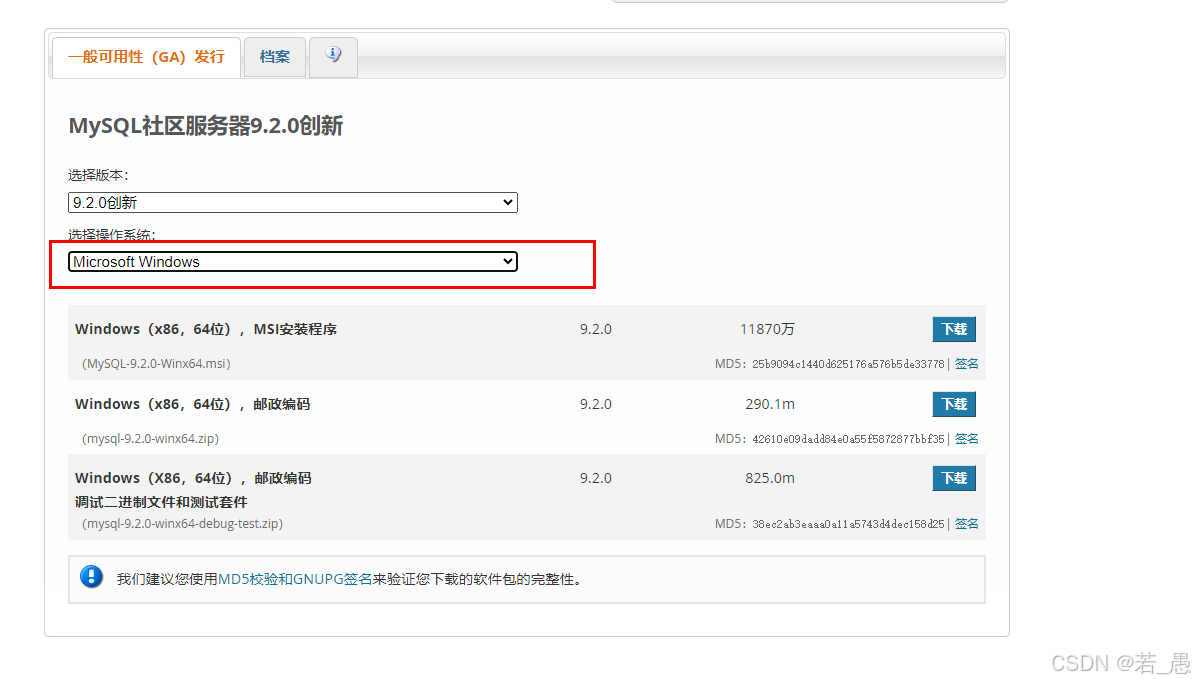
Task: Open 签名 link for mysql-9.2.0-winx64.zip
Action: pos(966,438)
